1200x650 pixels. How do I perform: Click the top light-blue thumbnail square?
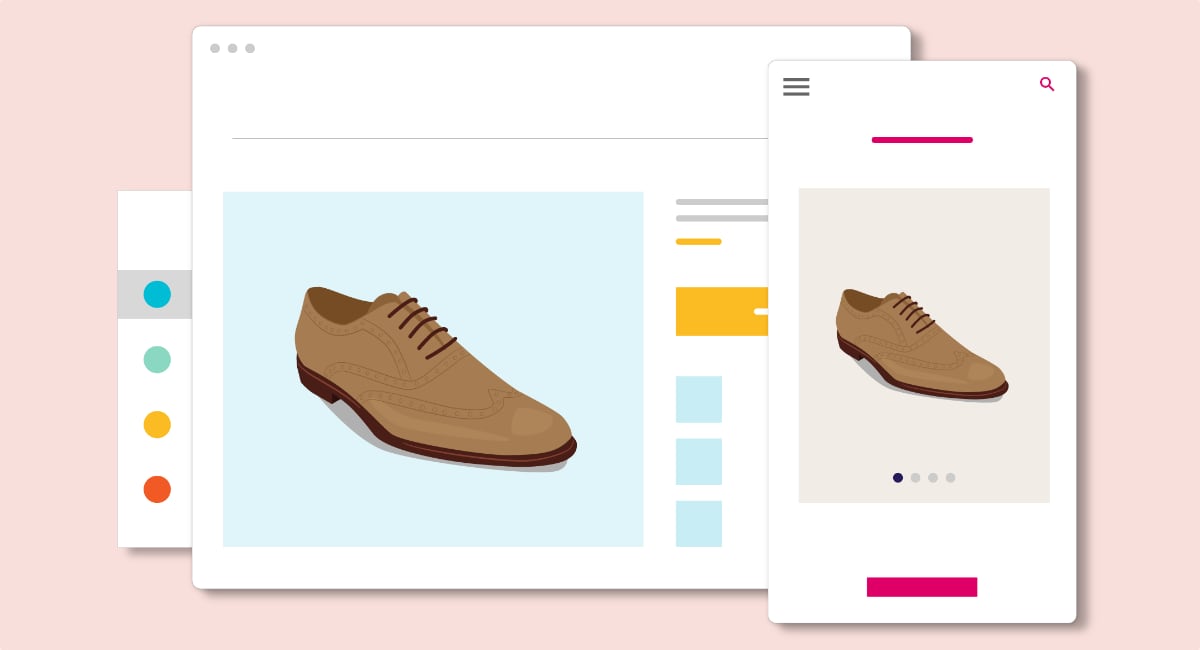pos(699,399)
